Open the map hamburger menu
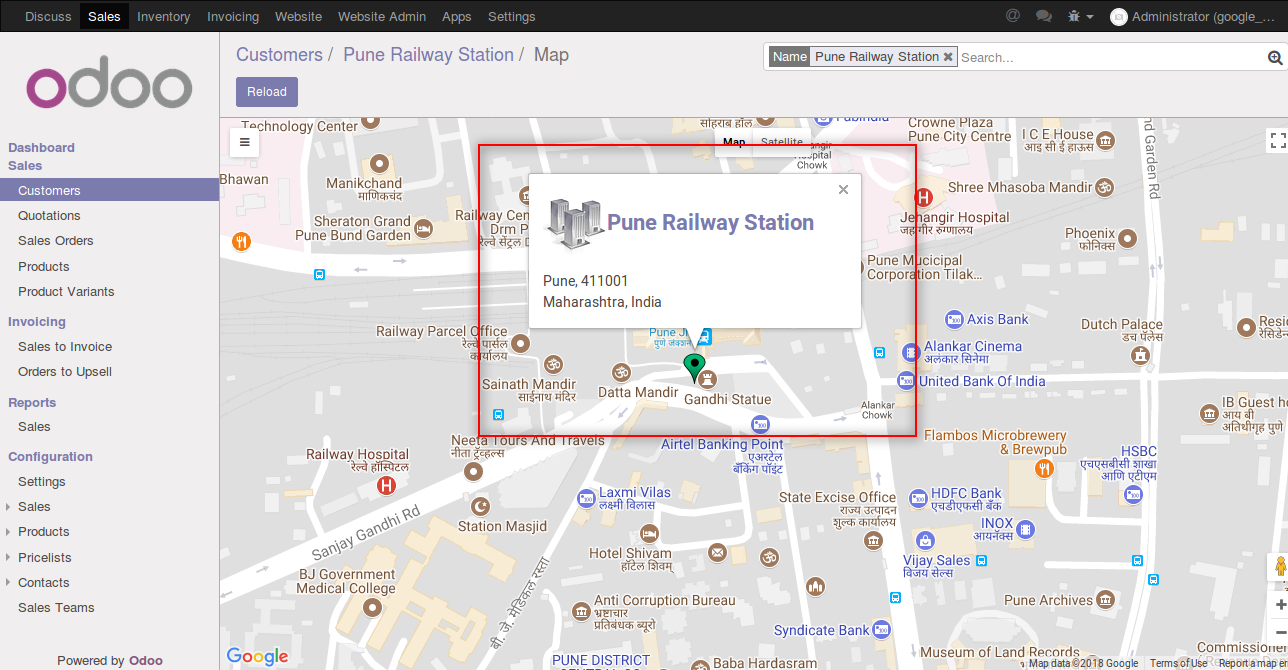1288x670 pixels. click(245, 142)
